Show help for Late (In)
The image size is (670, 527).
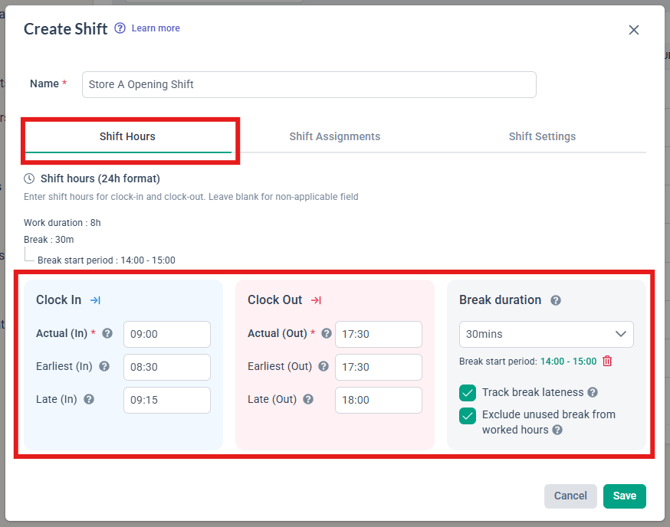click(89, 399)
